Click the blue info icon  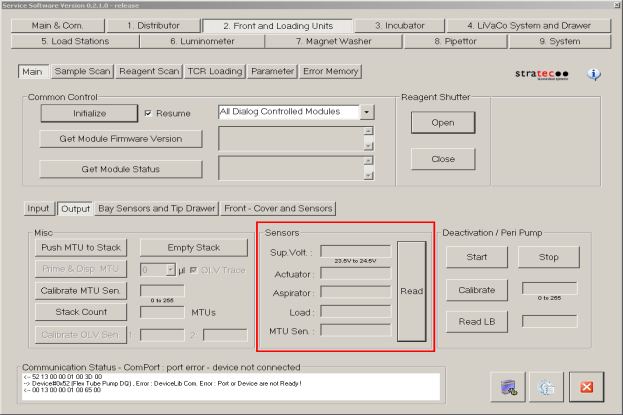594,74
